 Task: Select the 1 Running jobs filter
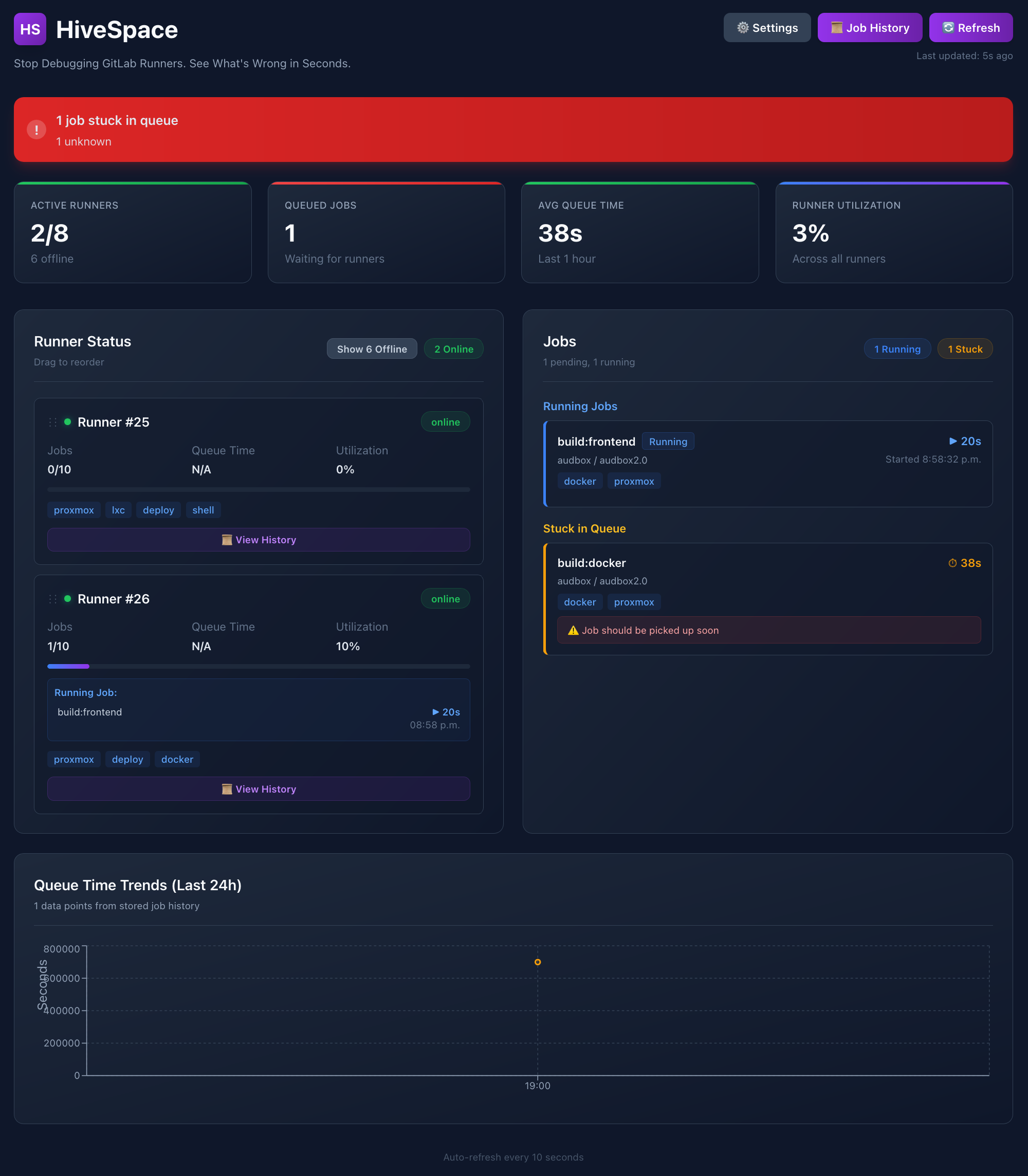897,349
